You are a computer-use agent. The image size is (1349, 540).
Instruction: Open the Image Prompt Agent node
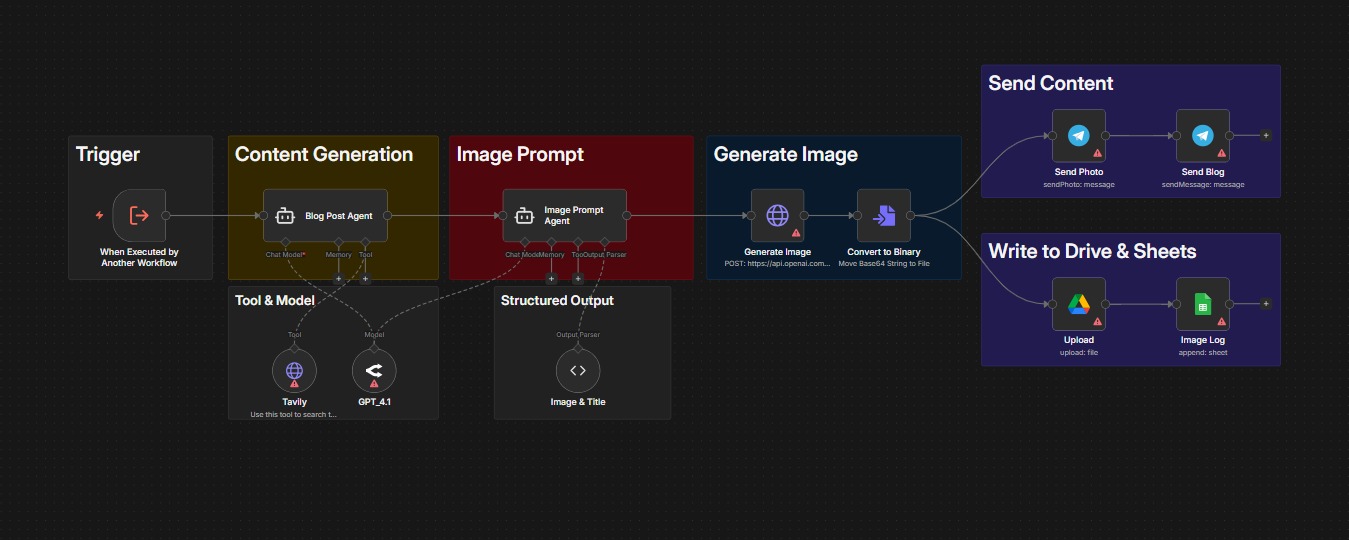564,215
